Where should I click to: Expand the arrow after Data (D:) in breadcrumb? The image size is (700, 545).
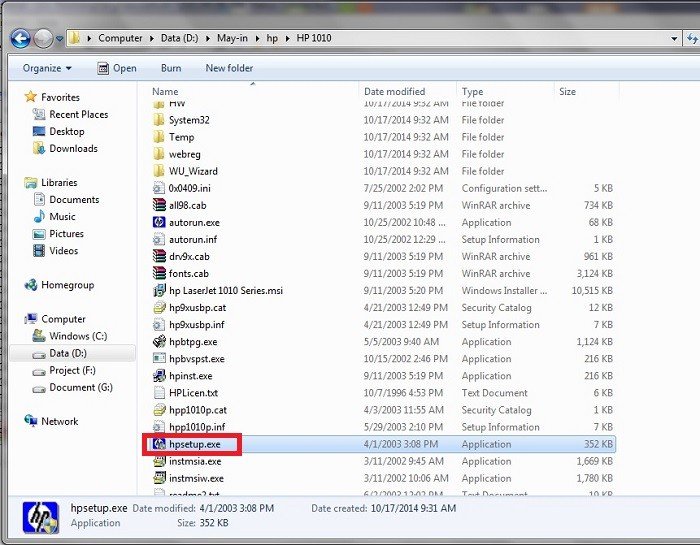(208, 38)
